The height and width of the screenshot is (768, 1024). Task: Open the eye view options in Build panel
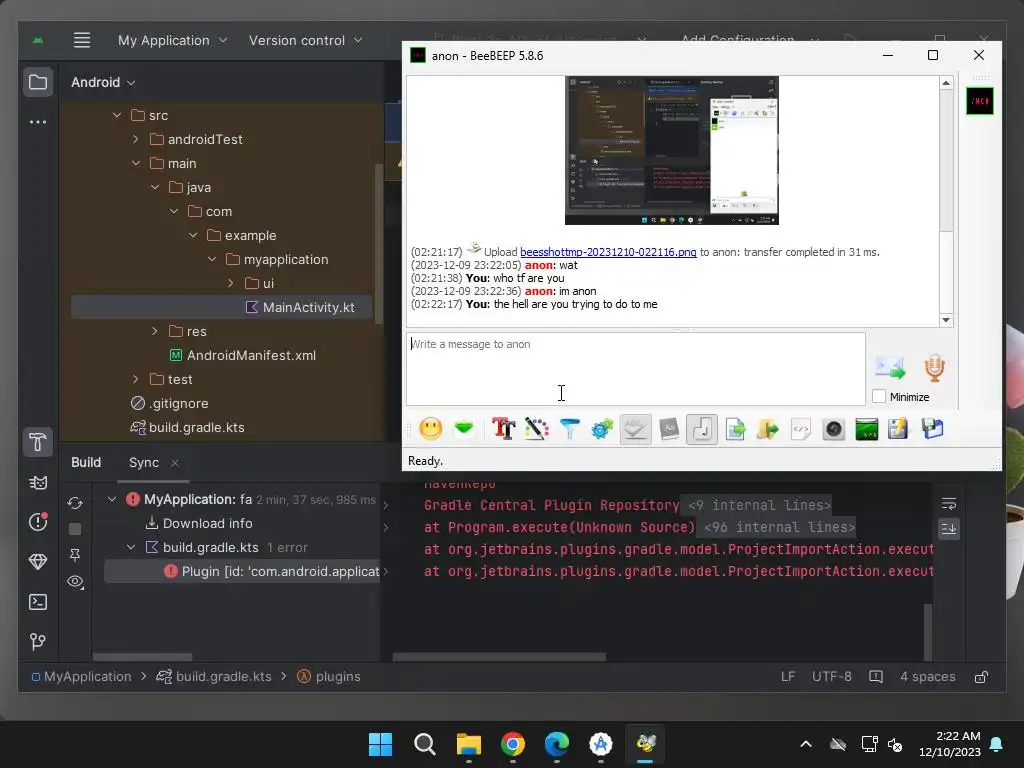tap(75, 581)
